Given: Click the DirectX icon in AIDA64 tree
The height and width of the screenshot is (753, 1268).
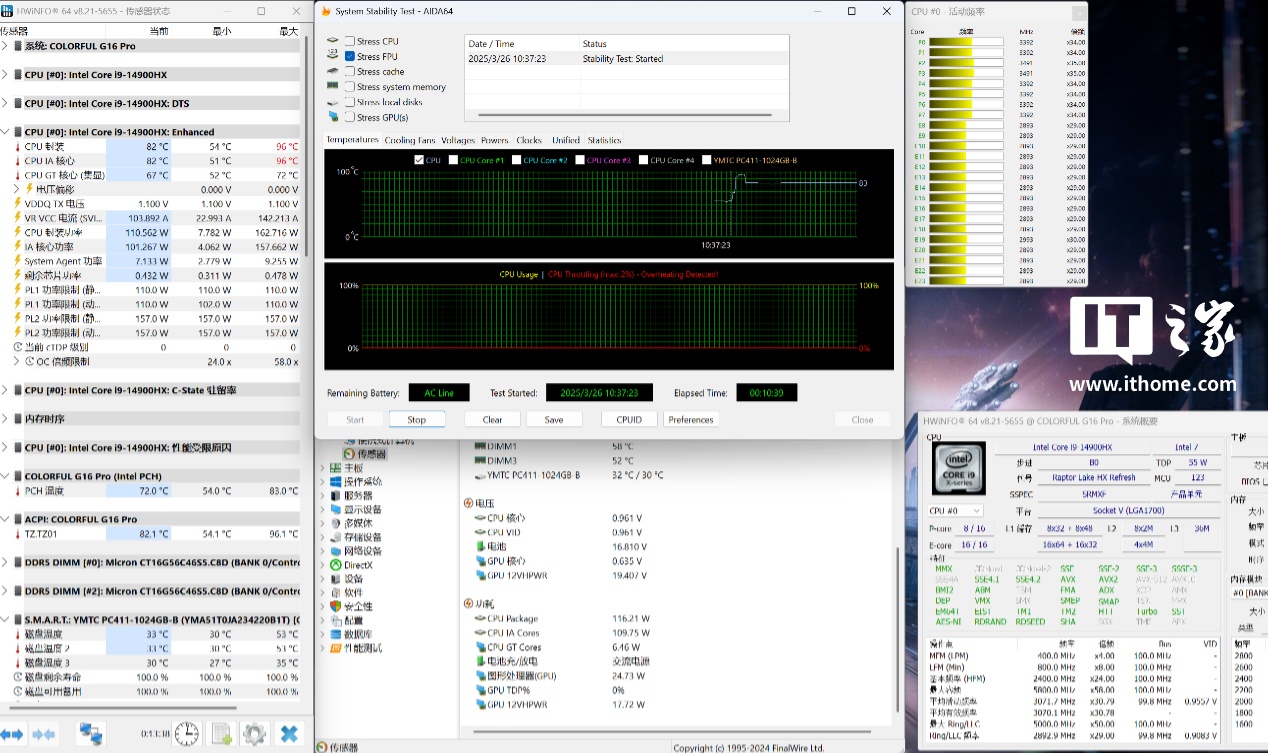Looking at the screenshot, I should tap(335, 565).
